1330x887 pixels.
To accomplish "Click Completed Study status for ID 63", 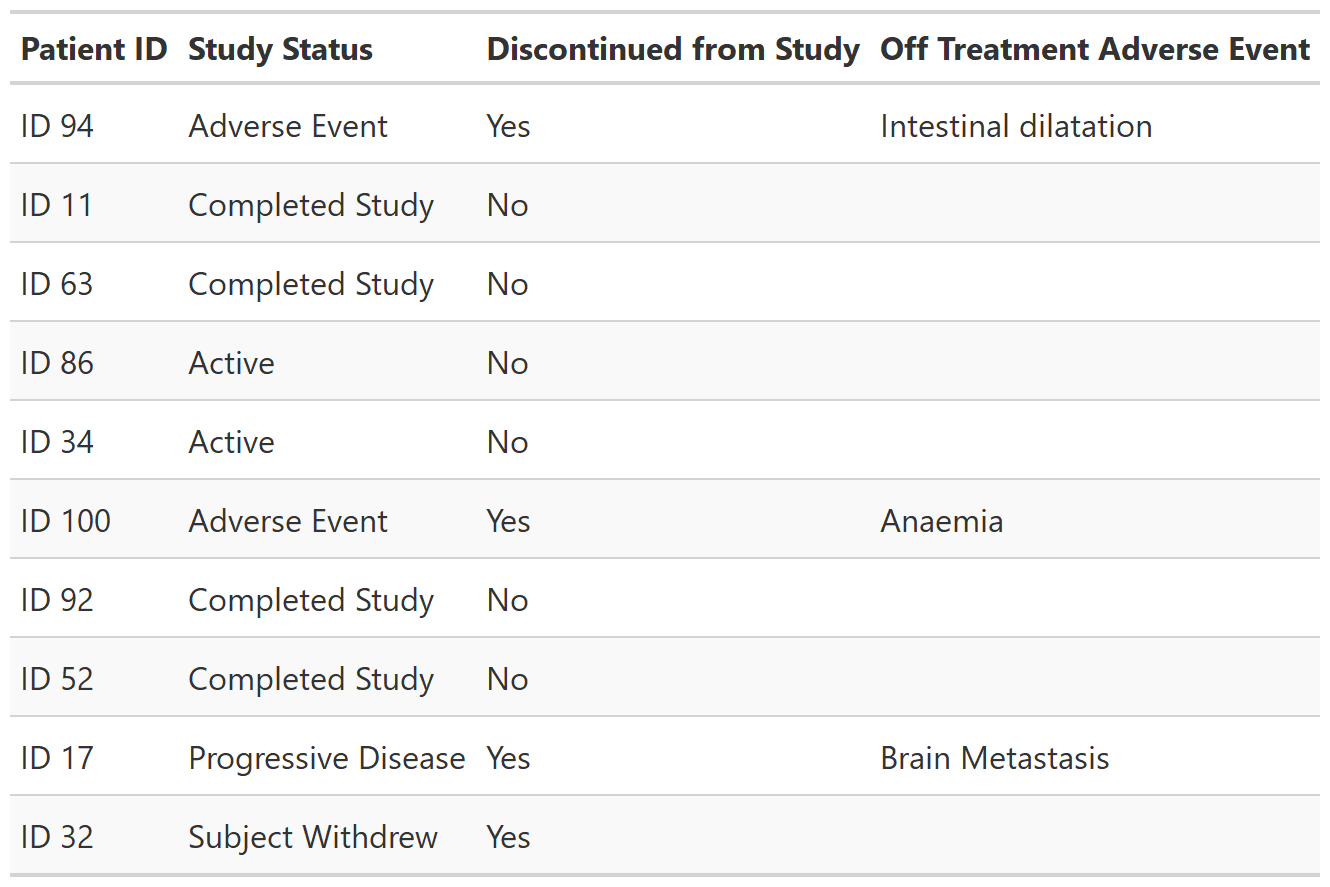I will [311, 284].
